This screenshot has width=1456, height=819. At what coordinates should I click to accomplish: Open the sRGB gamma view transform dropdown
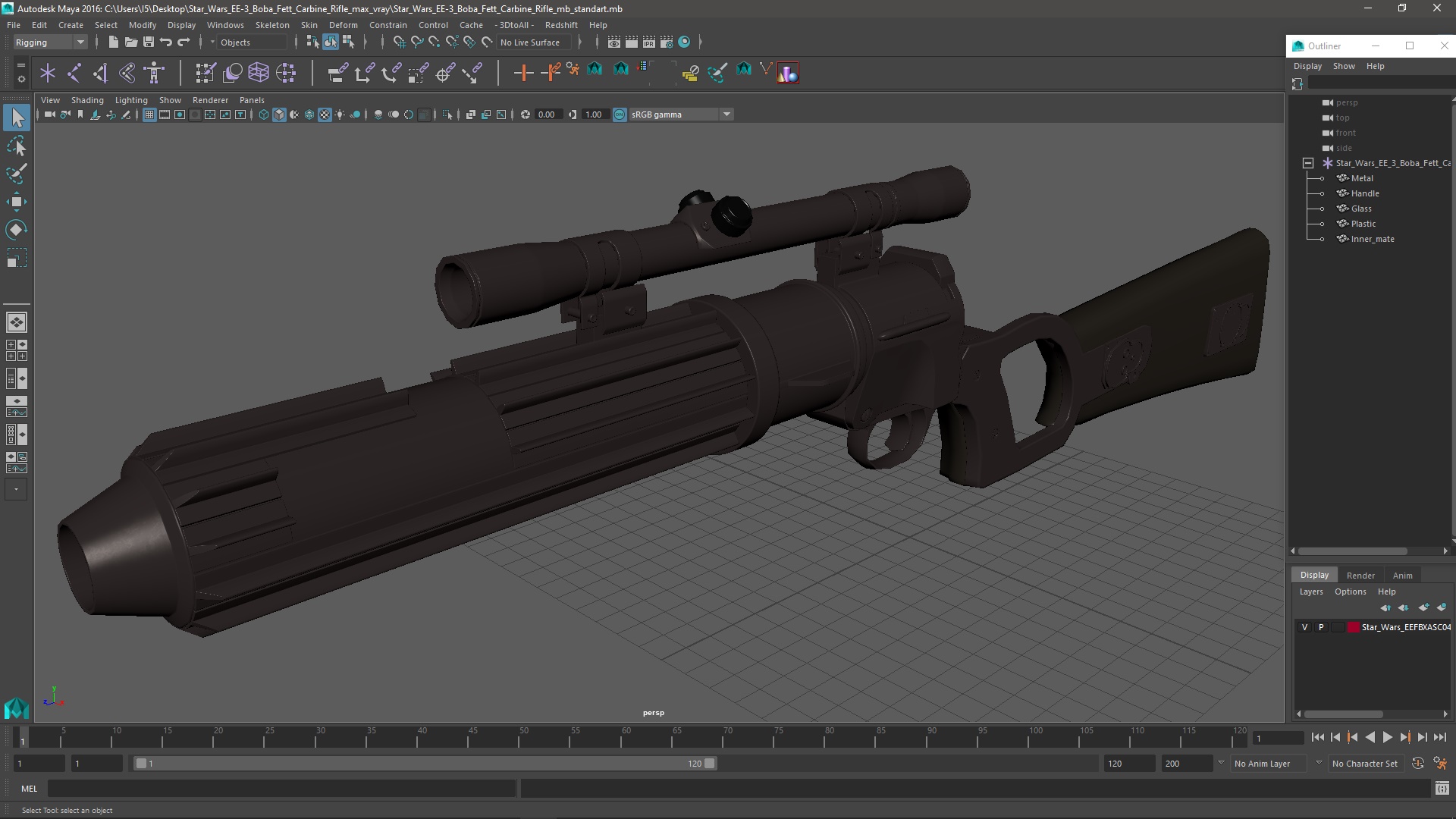click(681, 115)
